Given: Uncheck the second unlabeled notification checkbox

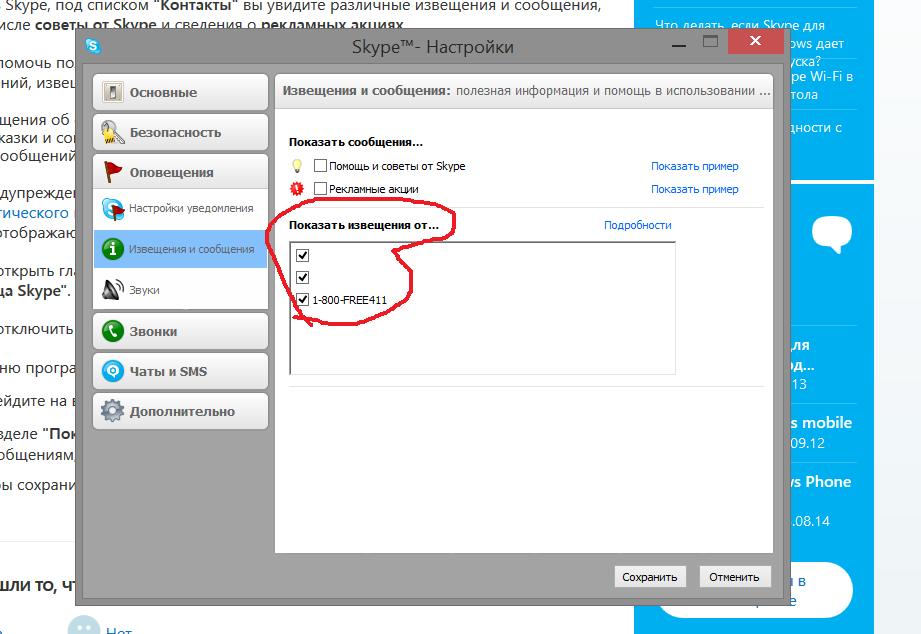Looking at the screenshot, I should (x=302, y=277).
